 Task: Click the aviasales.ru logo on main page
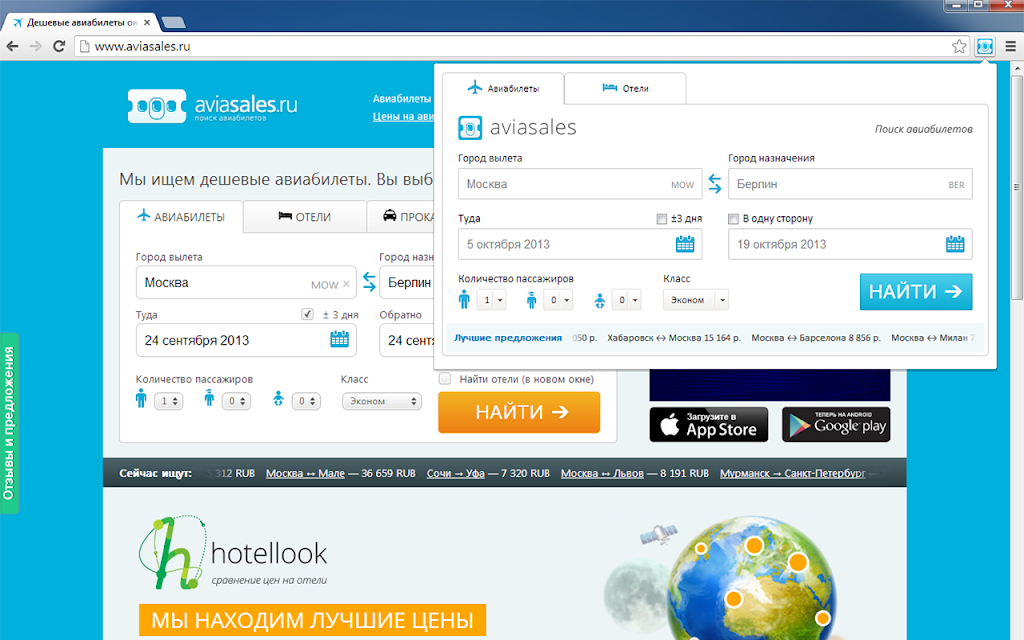[212, 106]
